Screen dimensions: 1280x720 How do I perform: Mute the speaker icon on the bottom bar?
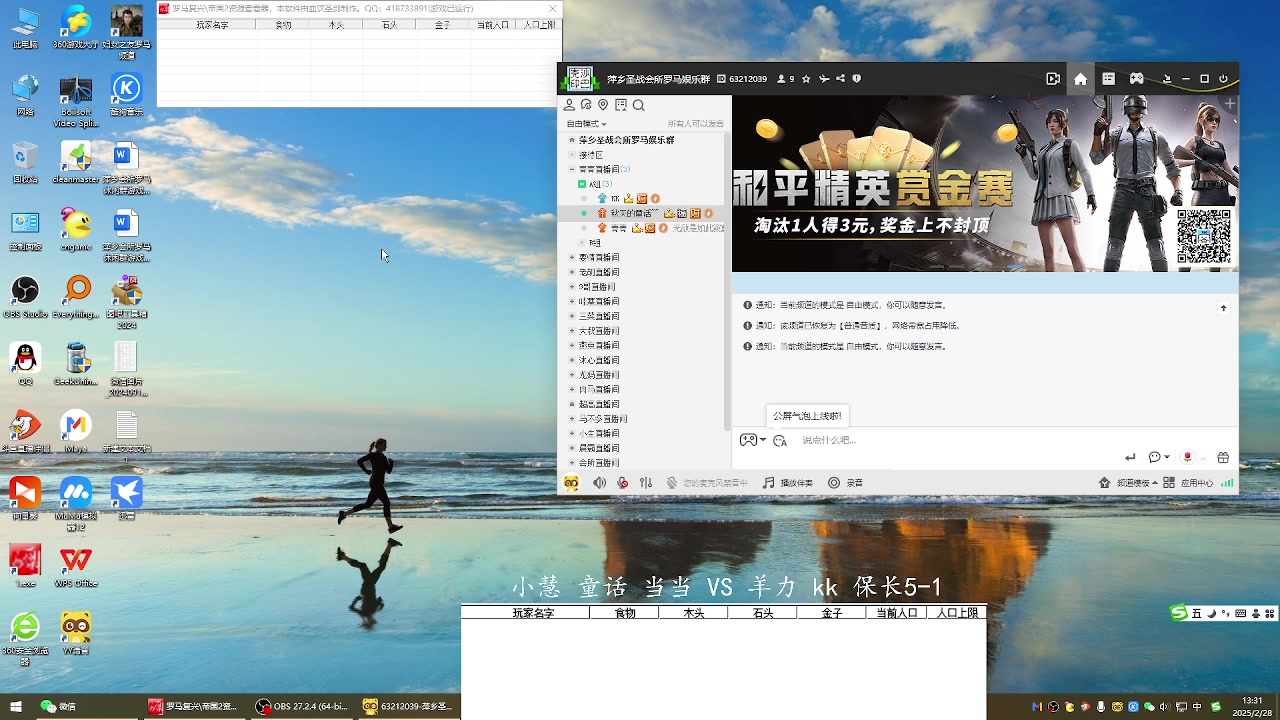coord(599,482)
